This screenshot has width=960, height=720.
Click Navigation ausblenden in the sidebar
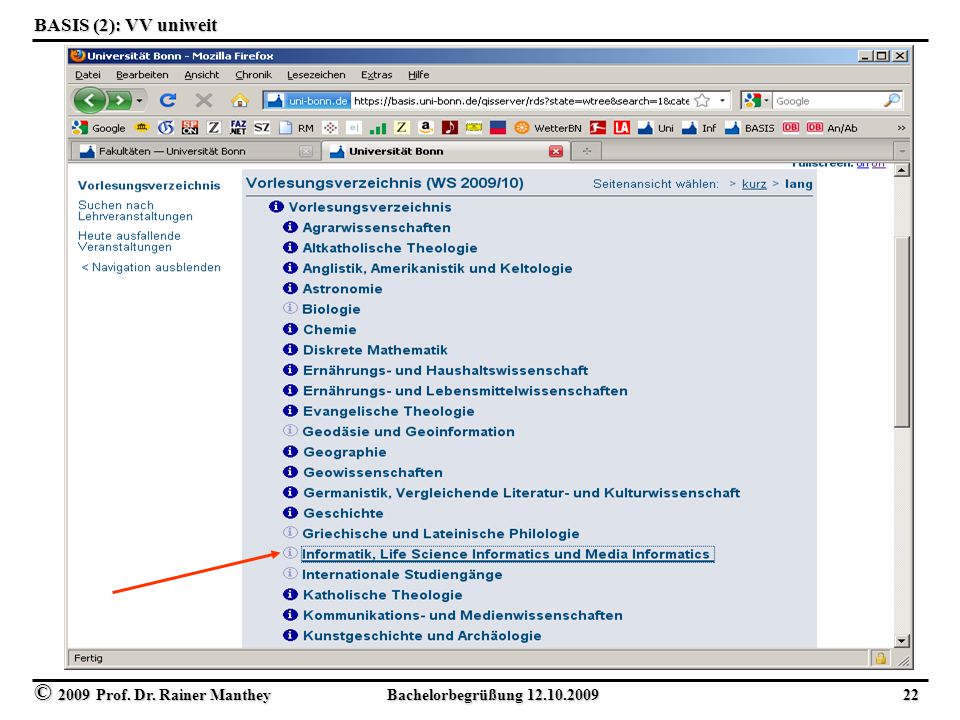[x=151, y=267]
